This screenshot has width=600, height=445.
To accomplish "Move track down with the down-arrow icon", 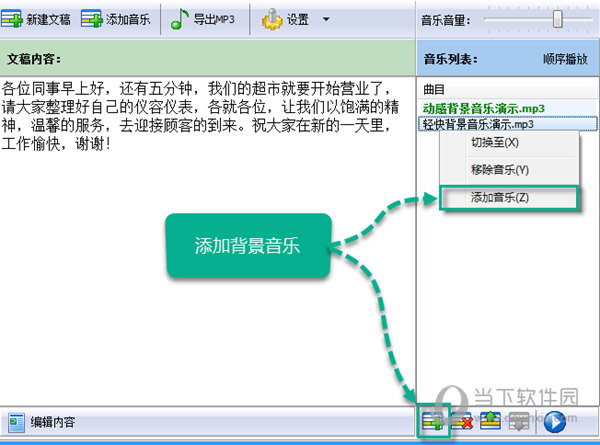I will click(x=518, y=421).
